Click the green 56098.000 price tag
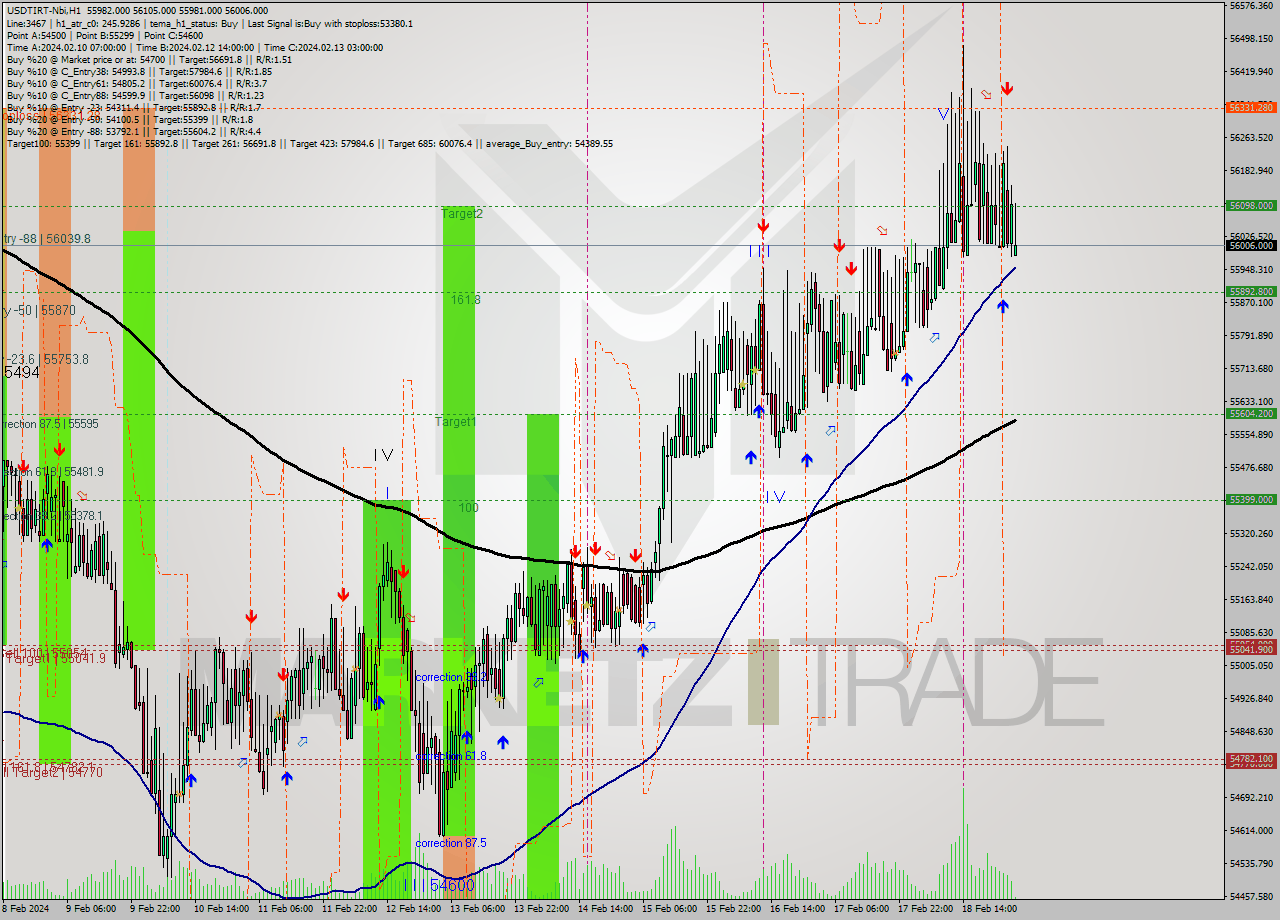Viewport: 1280px width, 920px height. 1251,205
